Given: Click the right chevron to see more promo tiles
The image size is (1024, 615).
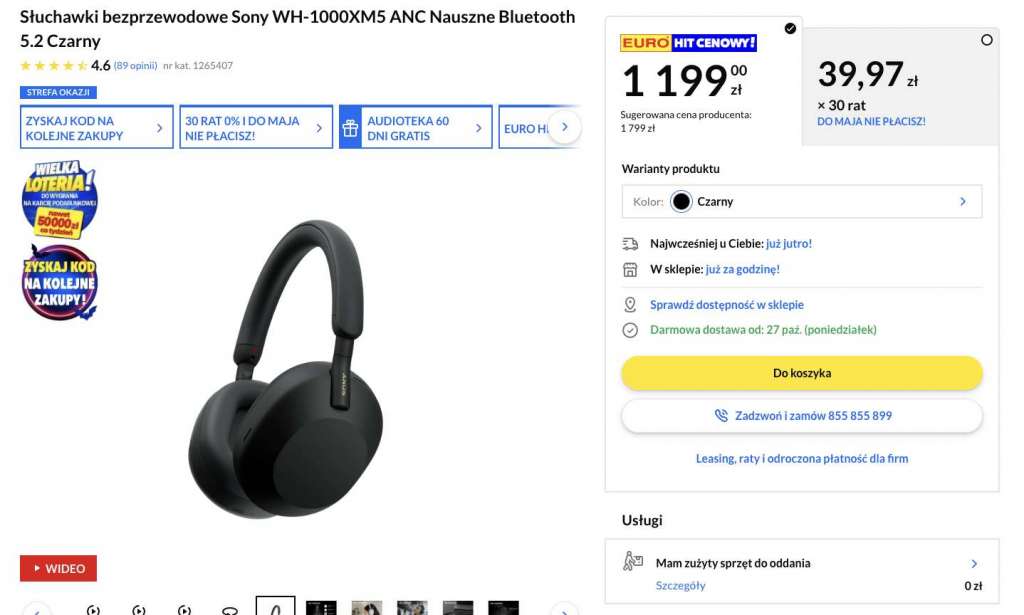Looking at the screenshot, I should coord(565,127).
